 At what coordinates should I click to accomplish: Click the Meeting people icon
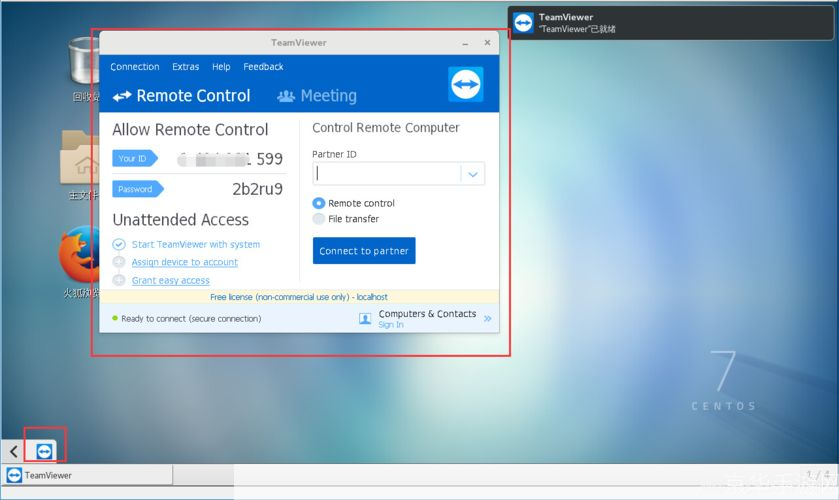coord(286,96)
